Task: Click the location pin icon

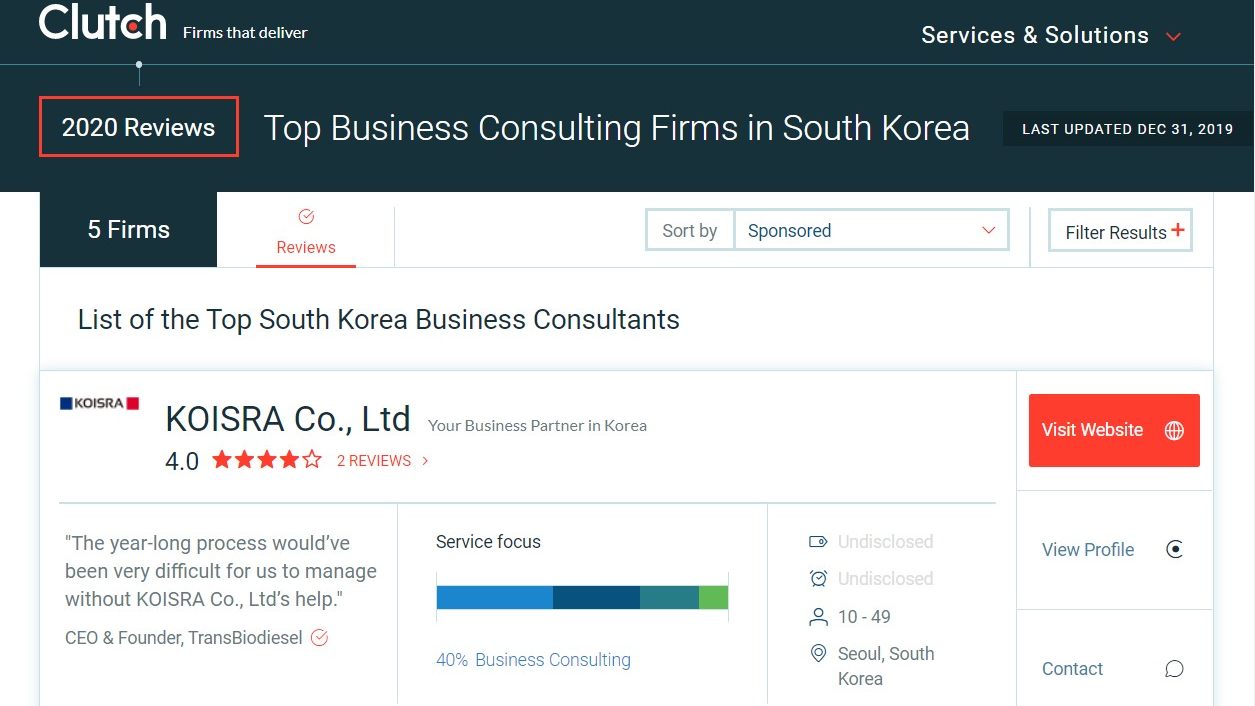Action: click(818, 654)
